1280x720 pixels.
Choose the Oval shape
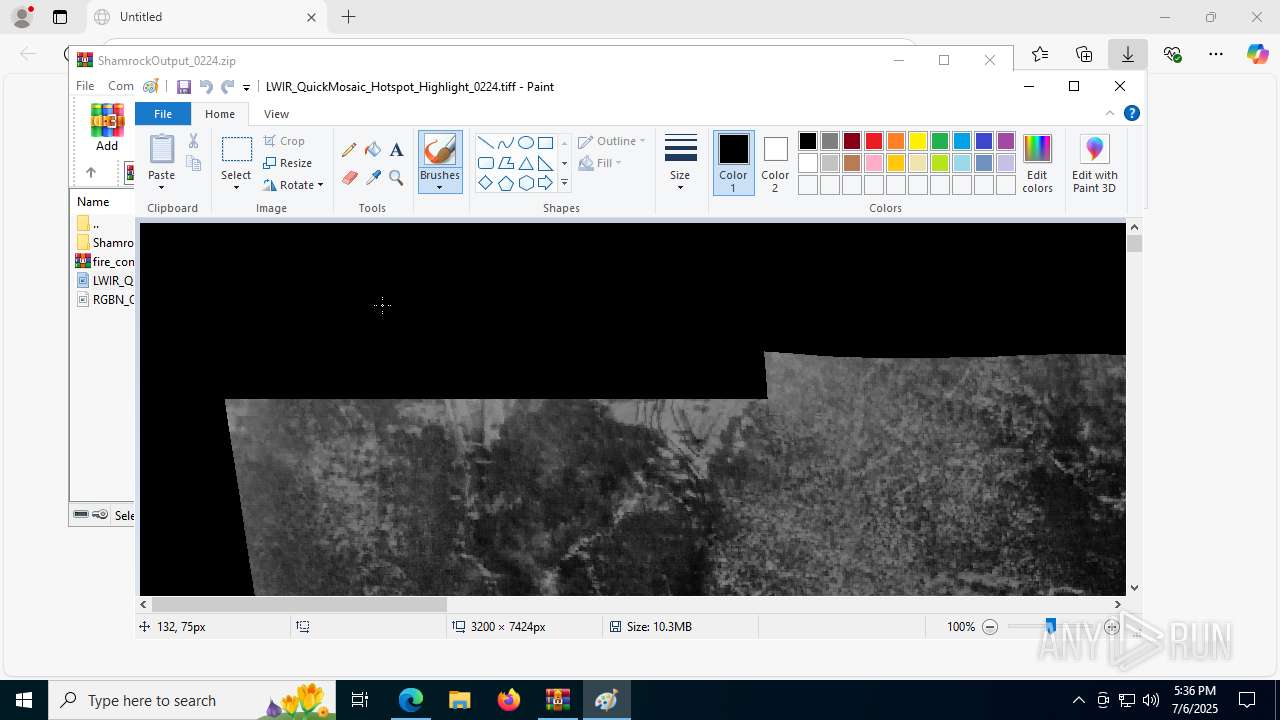(x=525, y=142)
